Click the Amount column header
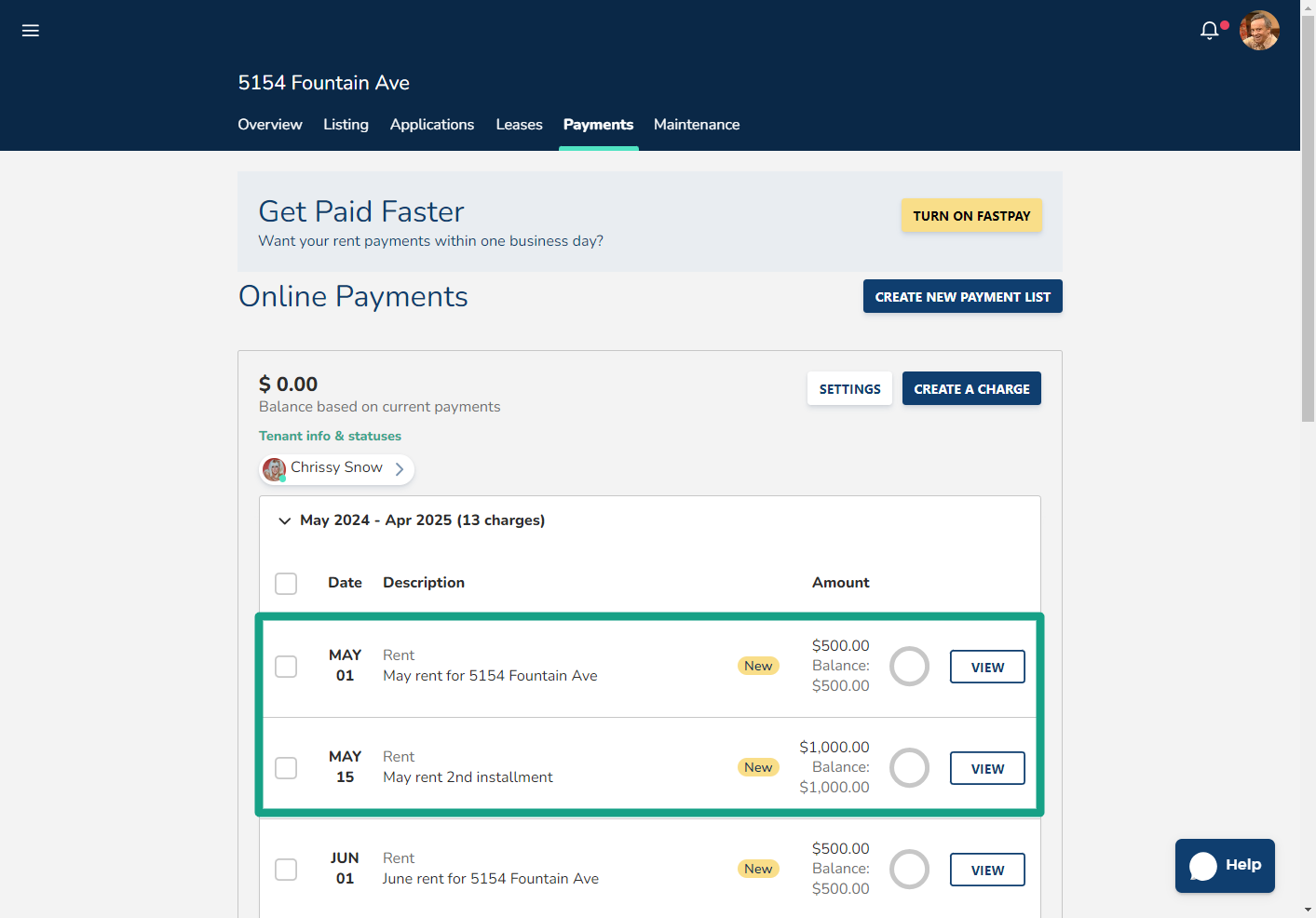This screenshot has width=1316, height=918. [840, 583]
